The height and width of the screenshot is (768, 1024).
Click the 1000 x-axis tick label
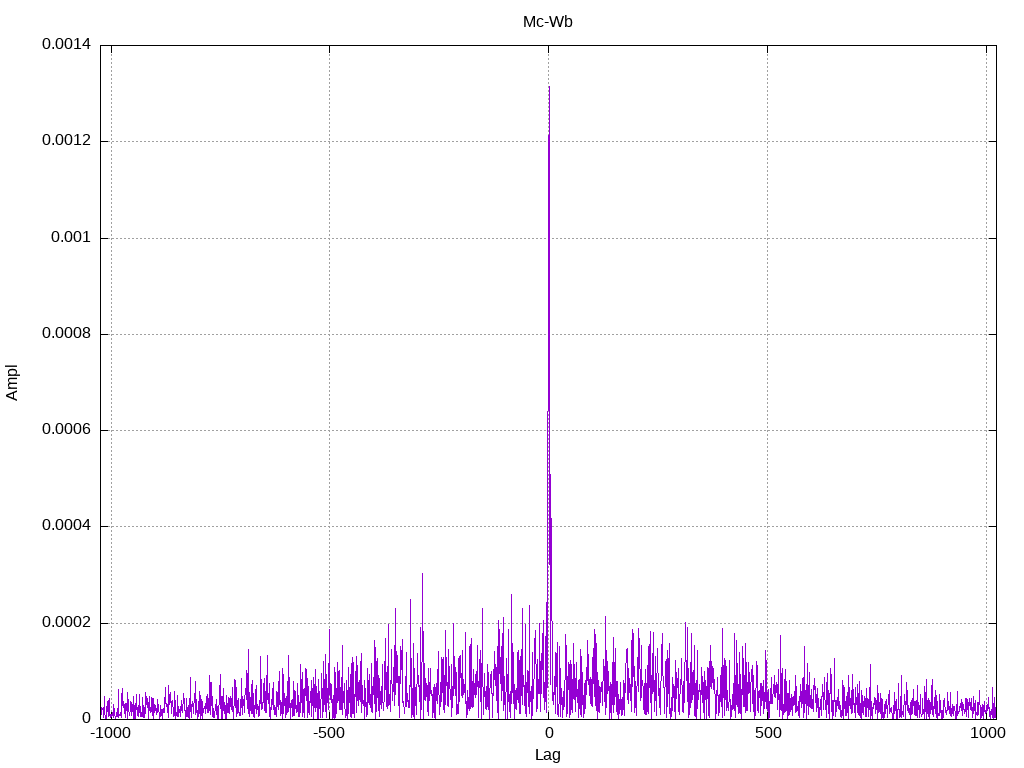pyautogui.click(x=987, y=733)
